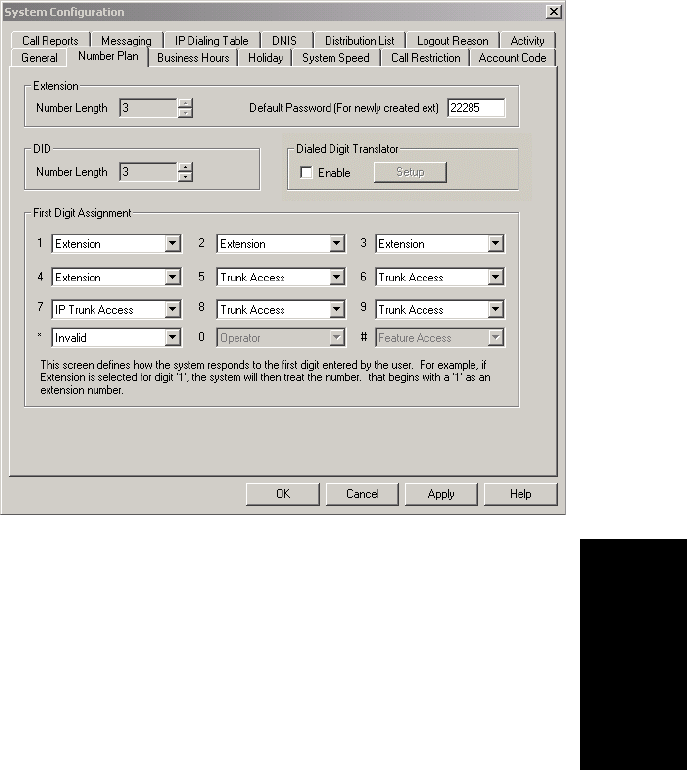Open the digit 9 Trunk Access dropdown
The width and height of the screenshot is (687, 770).
pos(495,309)
